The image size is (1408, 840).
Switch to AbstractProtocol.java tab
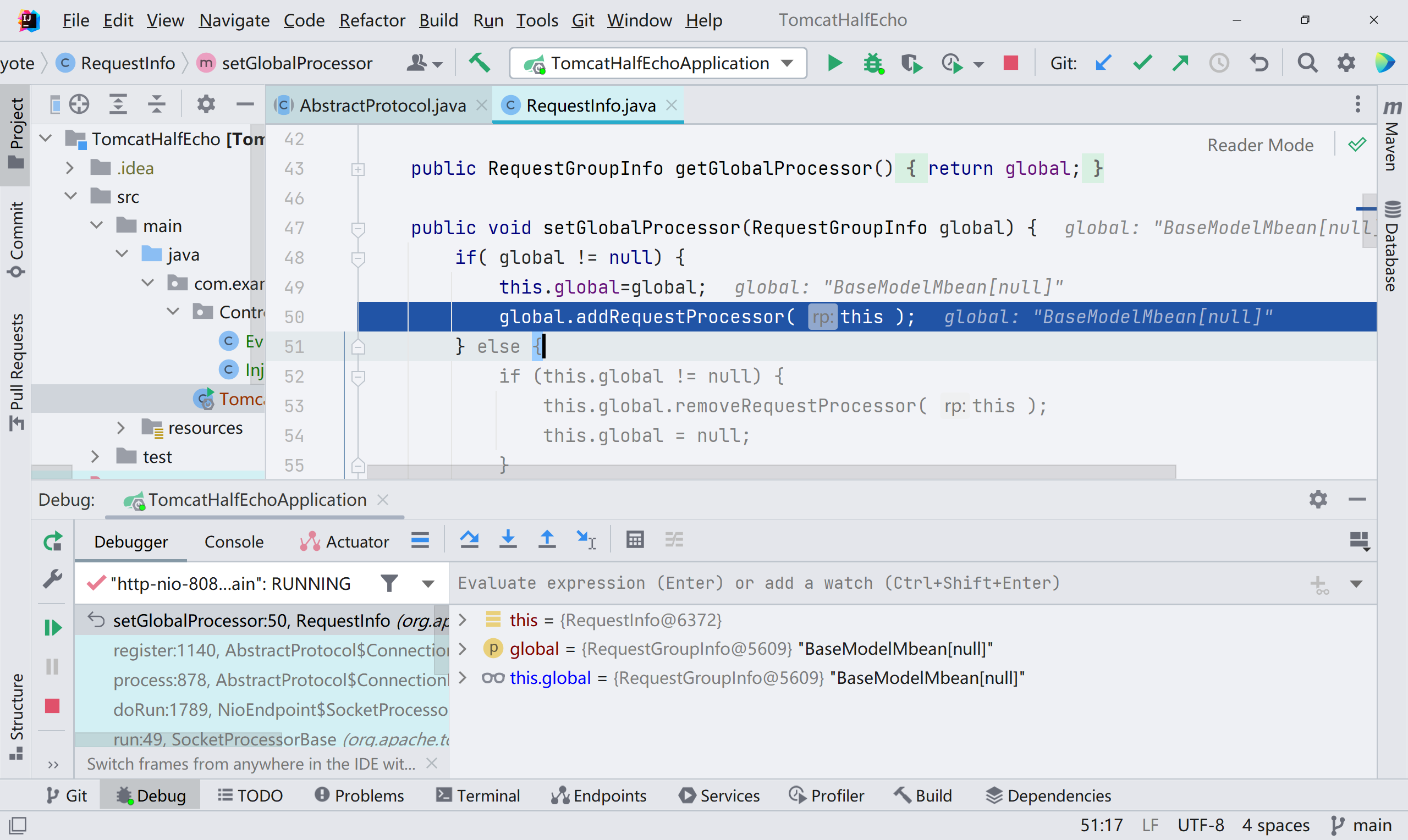(x=382, y=106)
